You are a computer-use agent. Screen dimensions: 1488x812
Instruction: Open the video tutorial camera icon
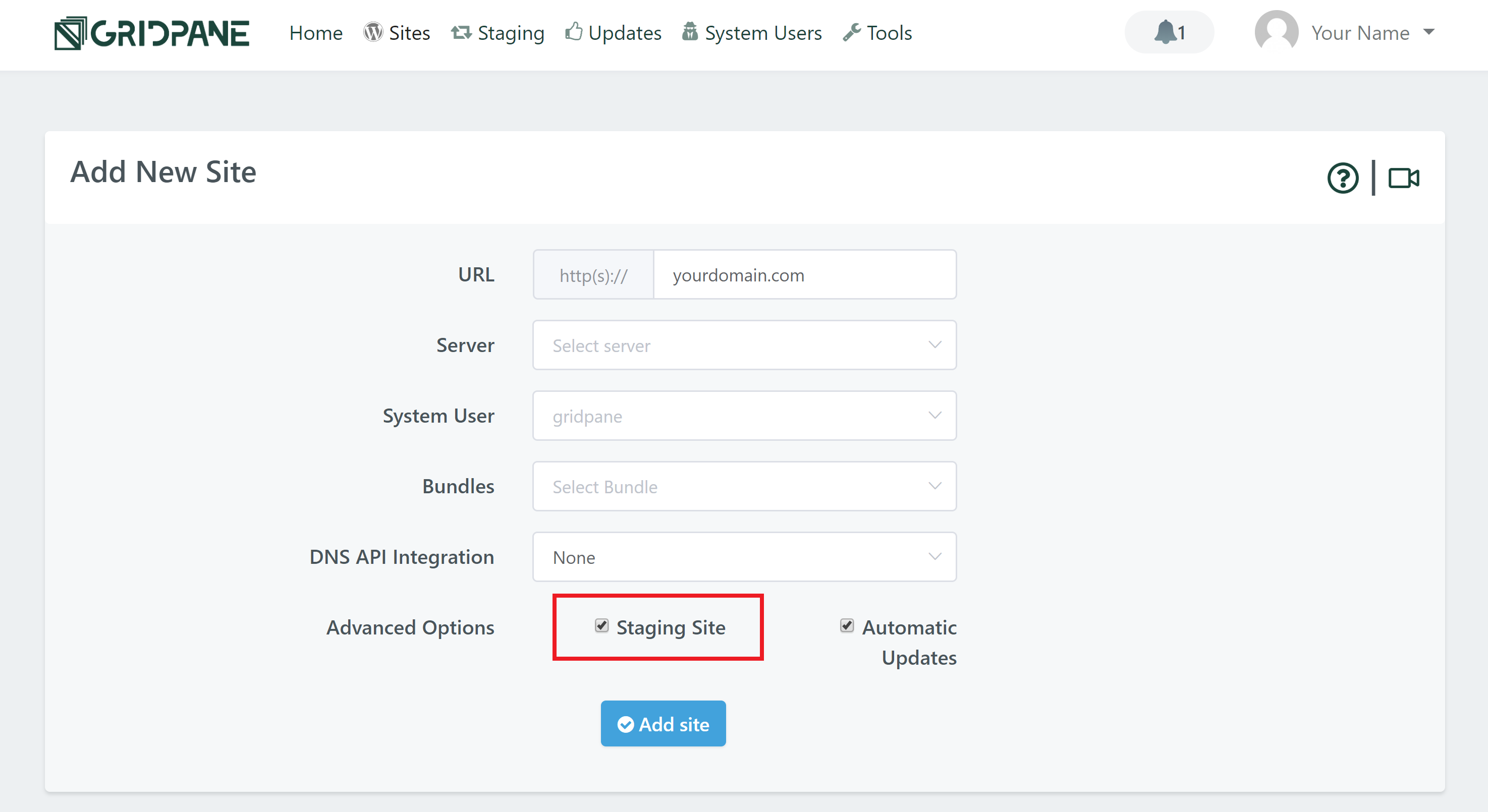1404,178
